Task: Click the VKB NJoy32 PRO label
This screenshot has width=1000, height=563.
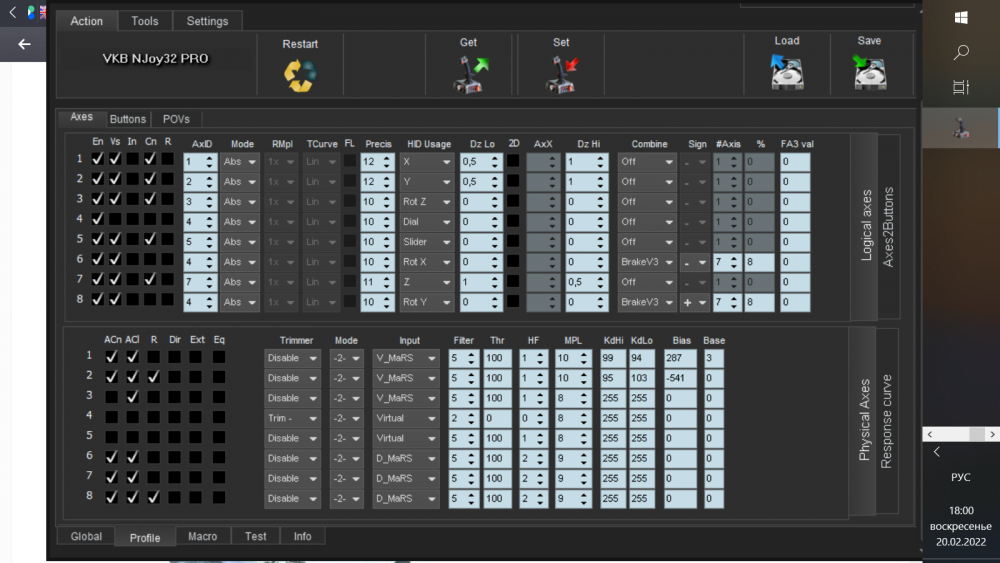Action: tap(156, 59)
